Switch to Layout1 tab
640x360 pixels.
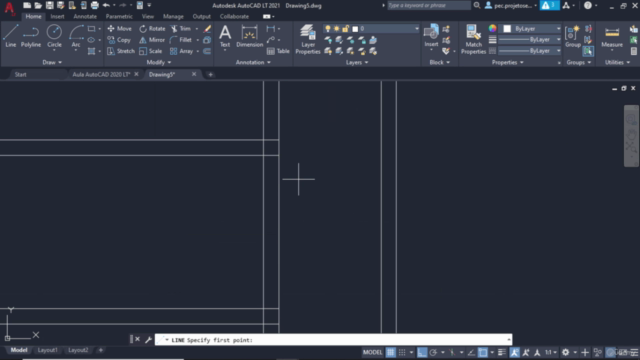(47, 350)
